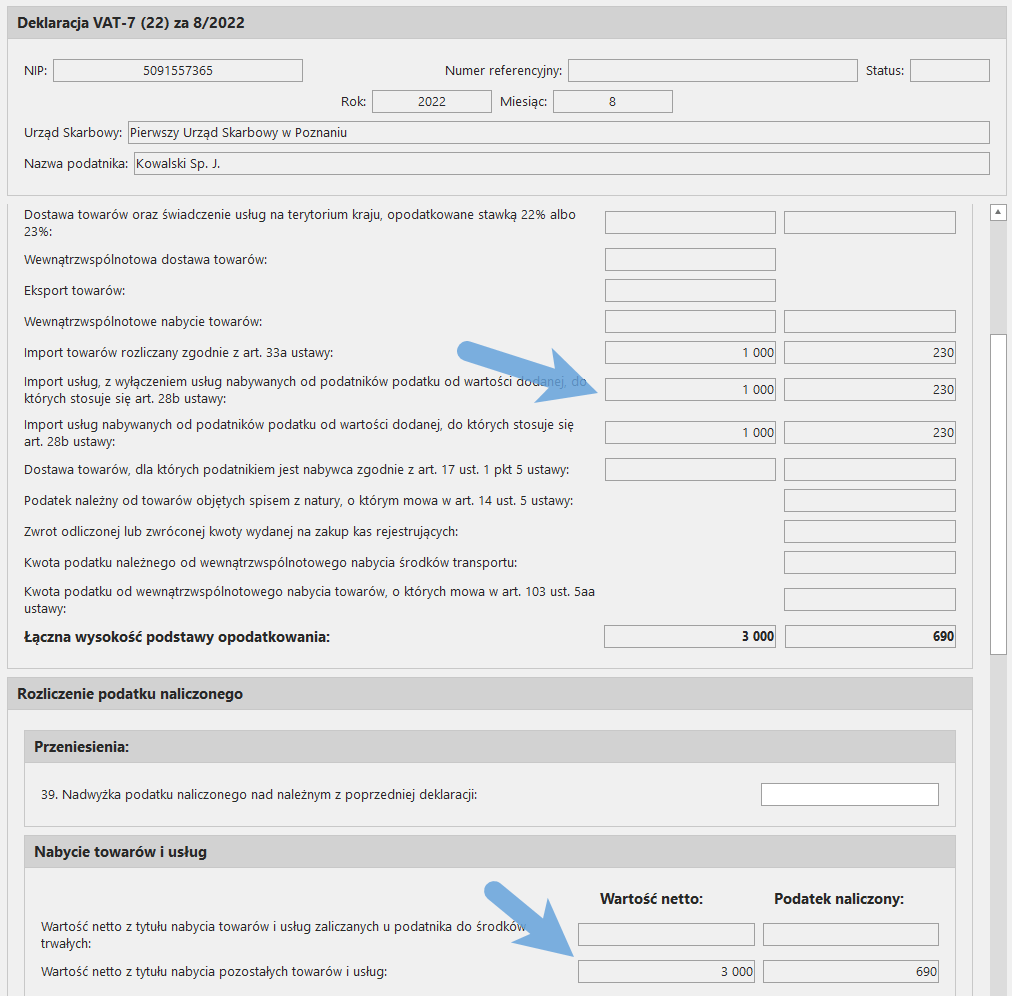Select the spis z natury tax field

pyautogui.click(x=869, y=500)
